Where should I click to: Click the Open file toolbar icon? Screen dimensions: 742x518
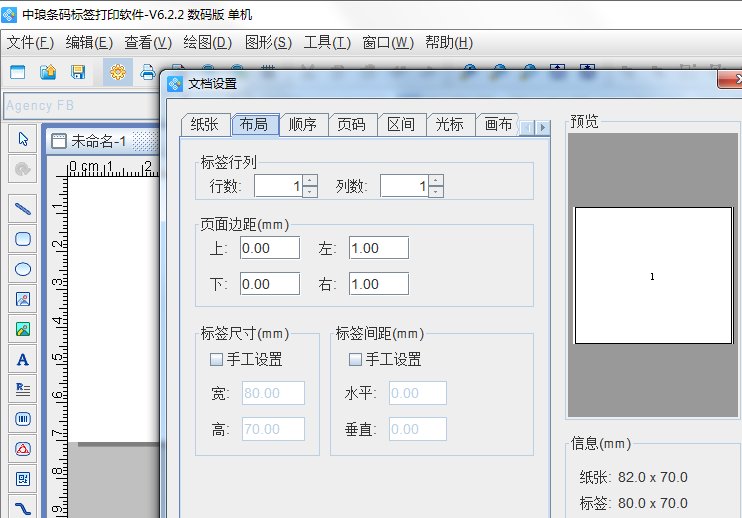click(x=48, y=72)
